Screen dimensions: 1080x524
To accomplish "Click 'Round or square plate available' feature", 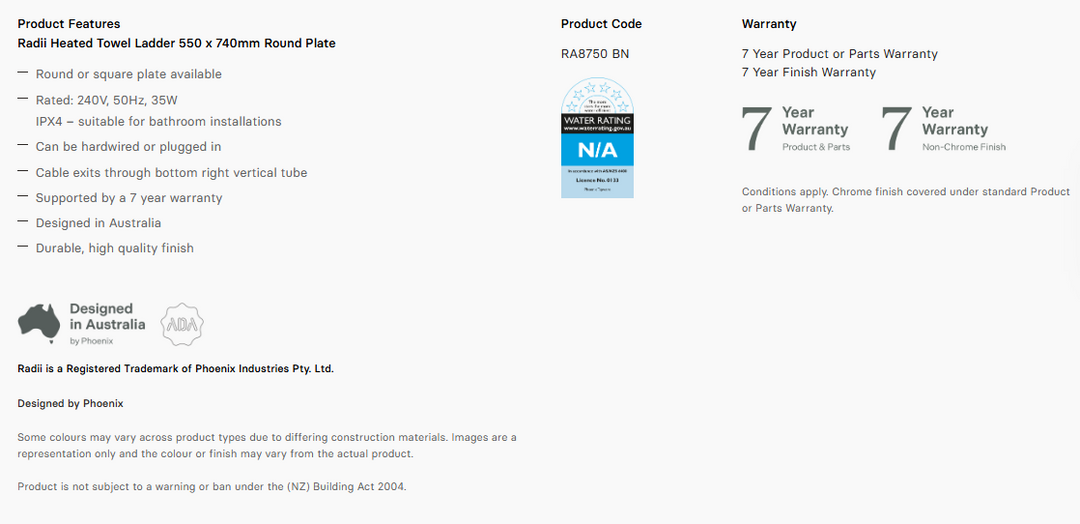I will coord(129,74).
